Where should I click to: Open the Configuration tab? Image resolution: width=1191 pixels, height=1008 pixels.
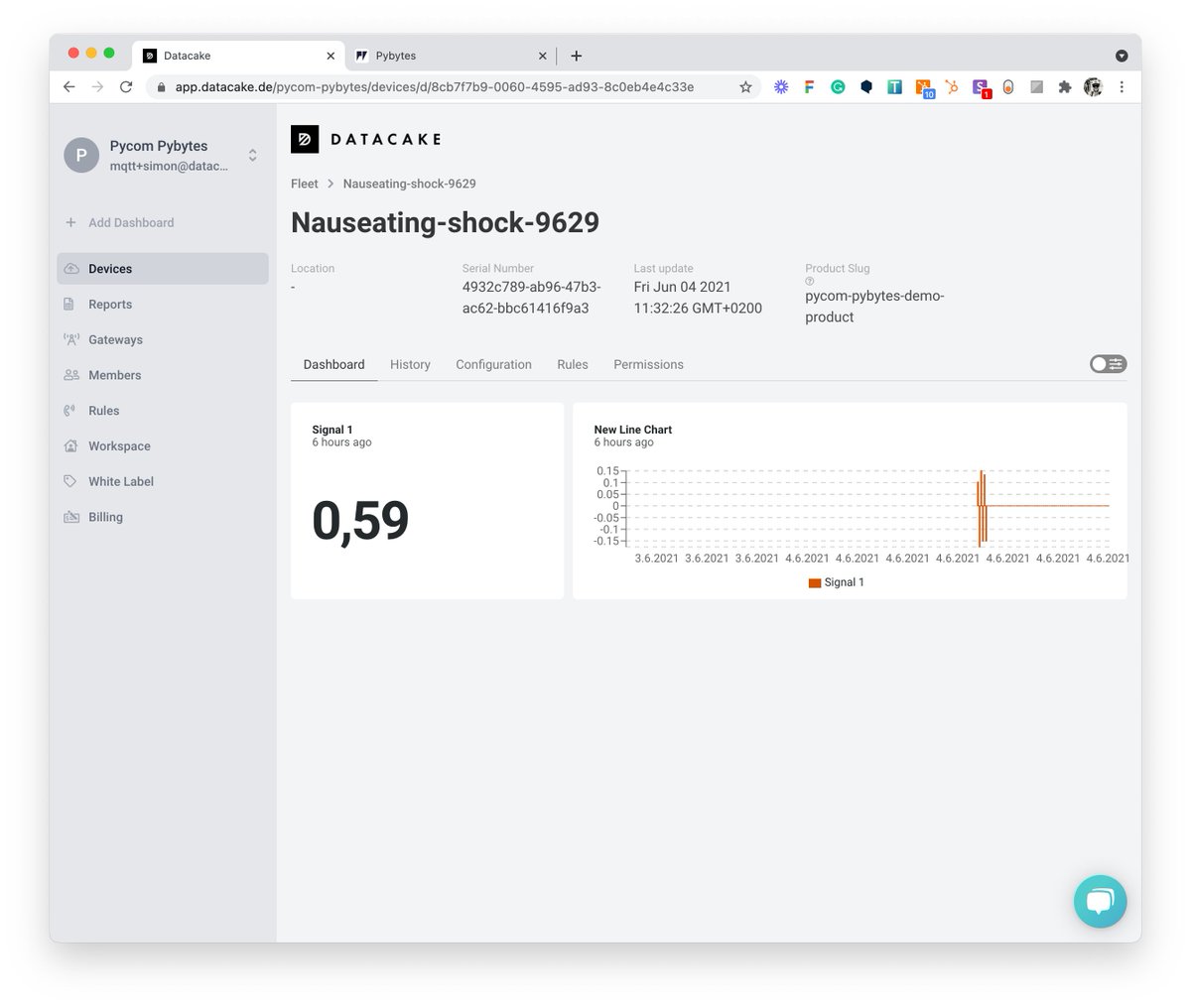coord(493,364)
